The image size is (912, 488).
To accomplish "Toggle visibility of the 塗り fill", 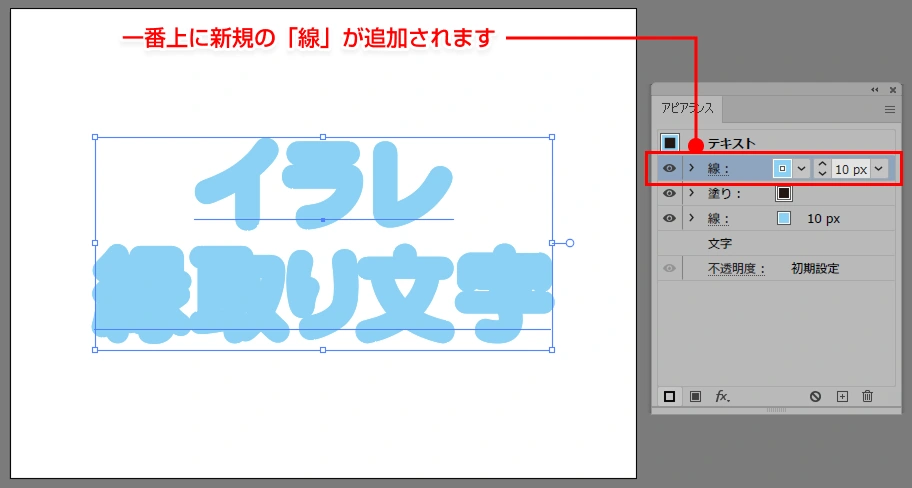I will [x=669, y=193].
